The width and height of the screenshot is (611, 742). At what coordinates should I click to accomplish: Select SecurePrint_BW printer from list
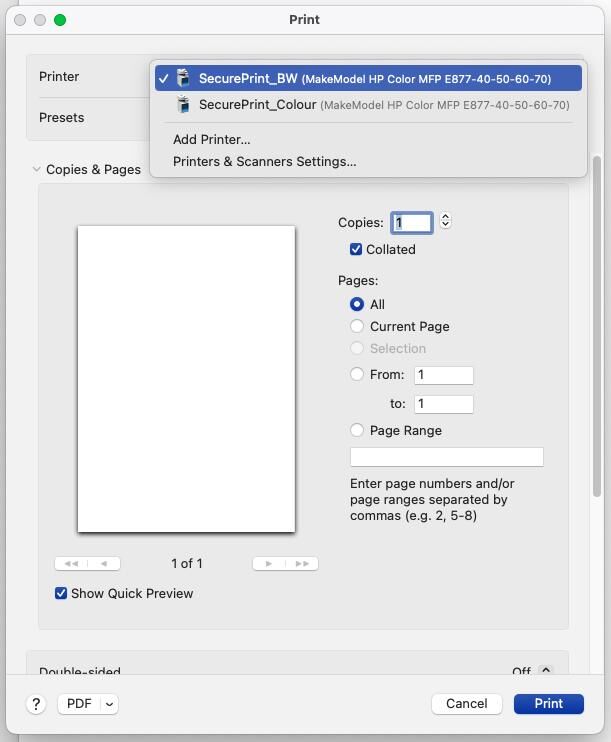[368, 78]
